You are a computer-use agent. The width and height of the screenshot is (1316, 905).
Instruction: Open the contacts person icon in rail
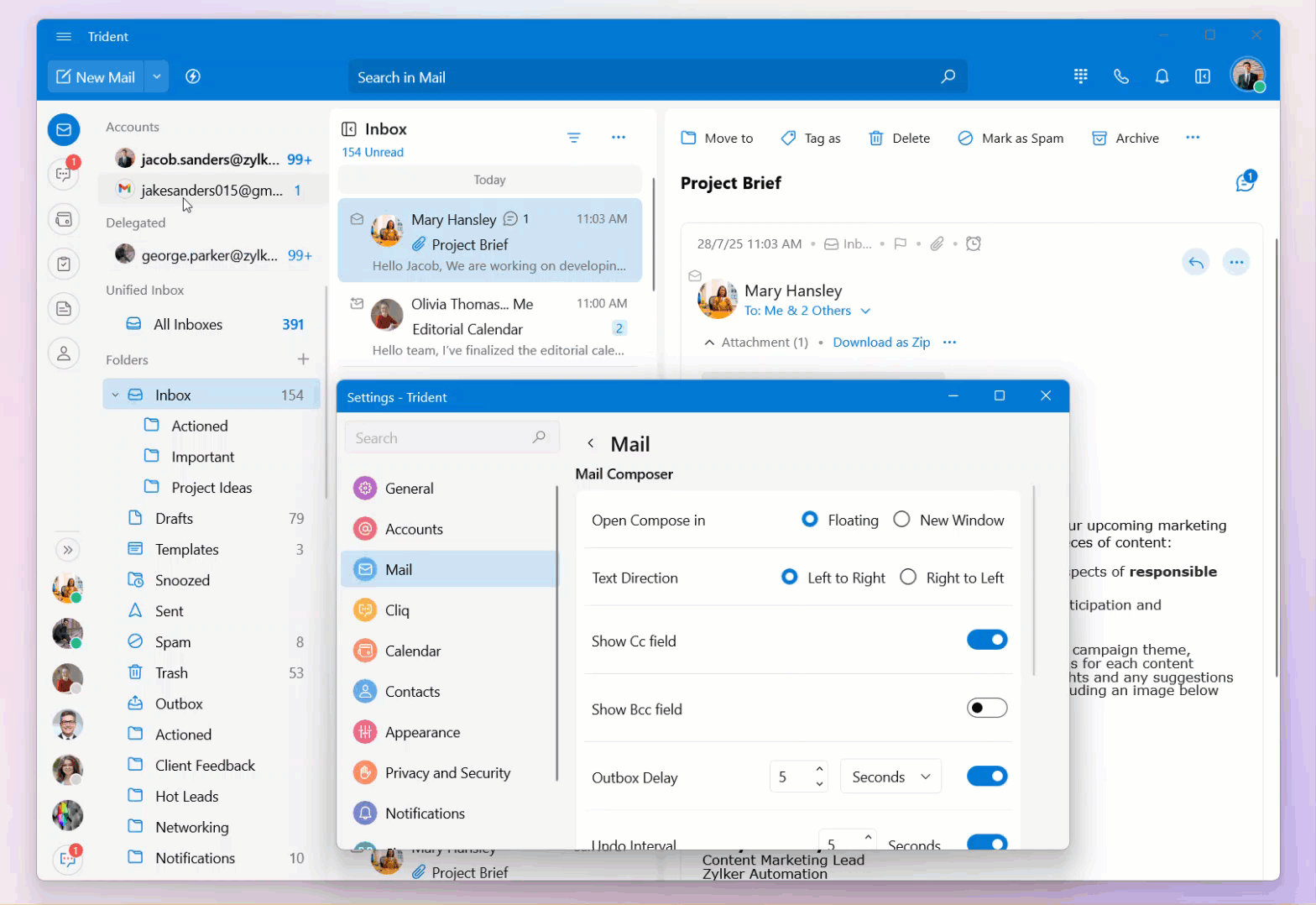[x=64, y=353]
